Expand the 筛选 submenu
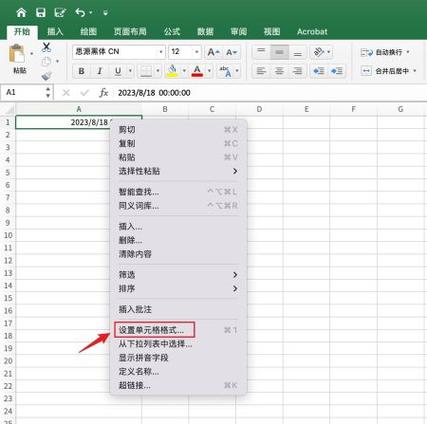Image resolution: width=427 pixels, height=424 pixels. pyautogui.click(x=178, y=275)
